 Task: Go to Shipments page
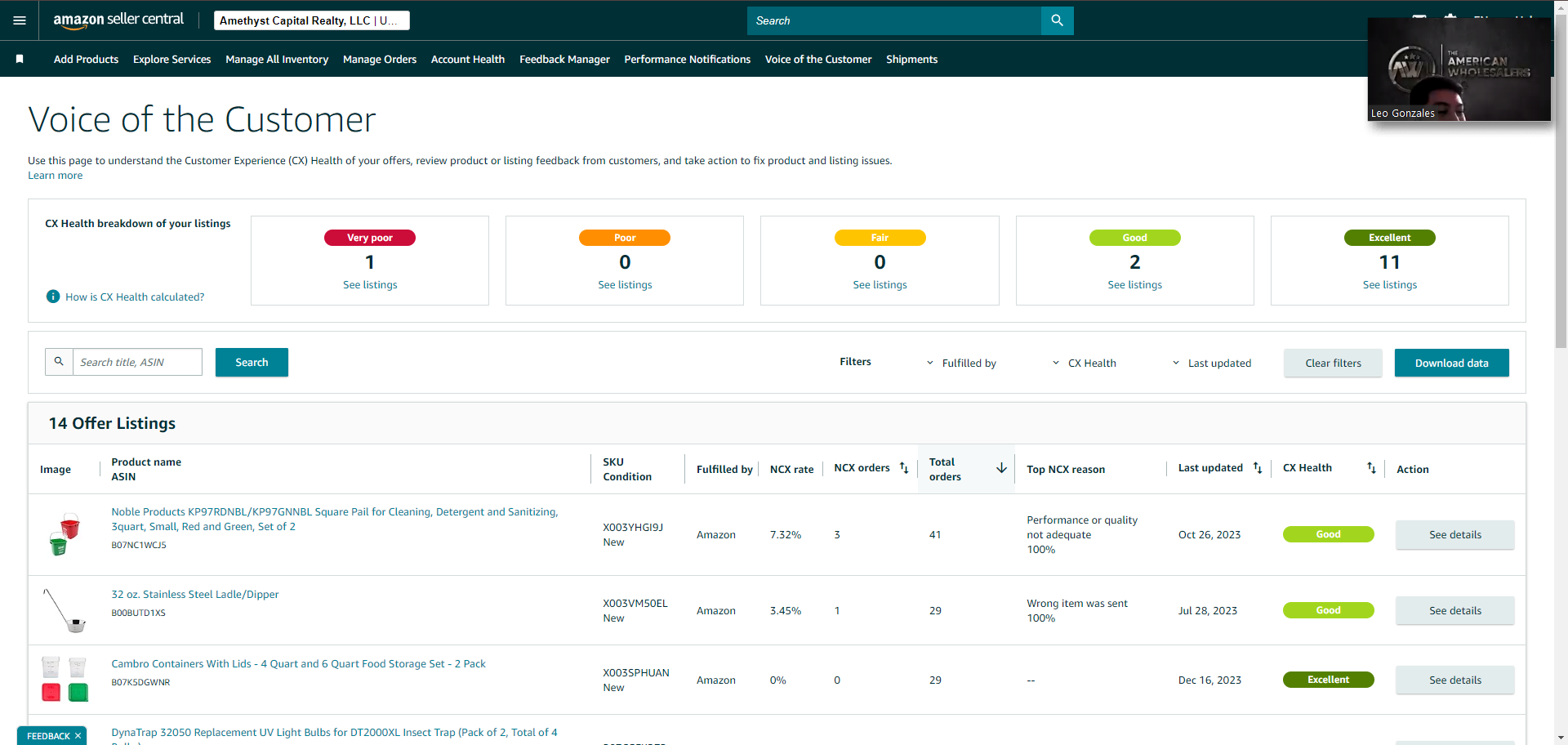[x=911, y=59]
